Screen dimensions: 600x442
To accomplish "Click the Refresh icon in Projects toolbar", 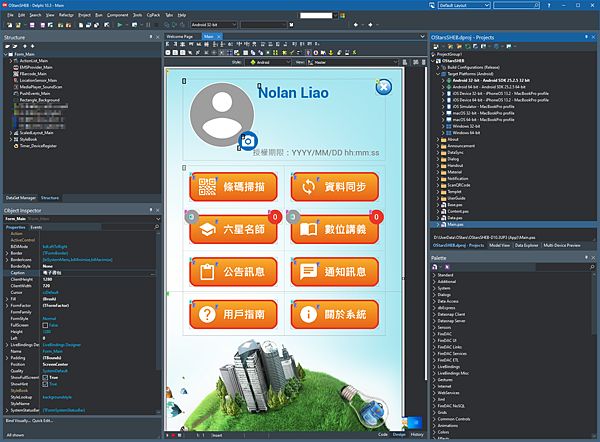I will (468, 46).
